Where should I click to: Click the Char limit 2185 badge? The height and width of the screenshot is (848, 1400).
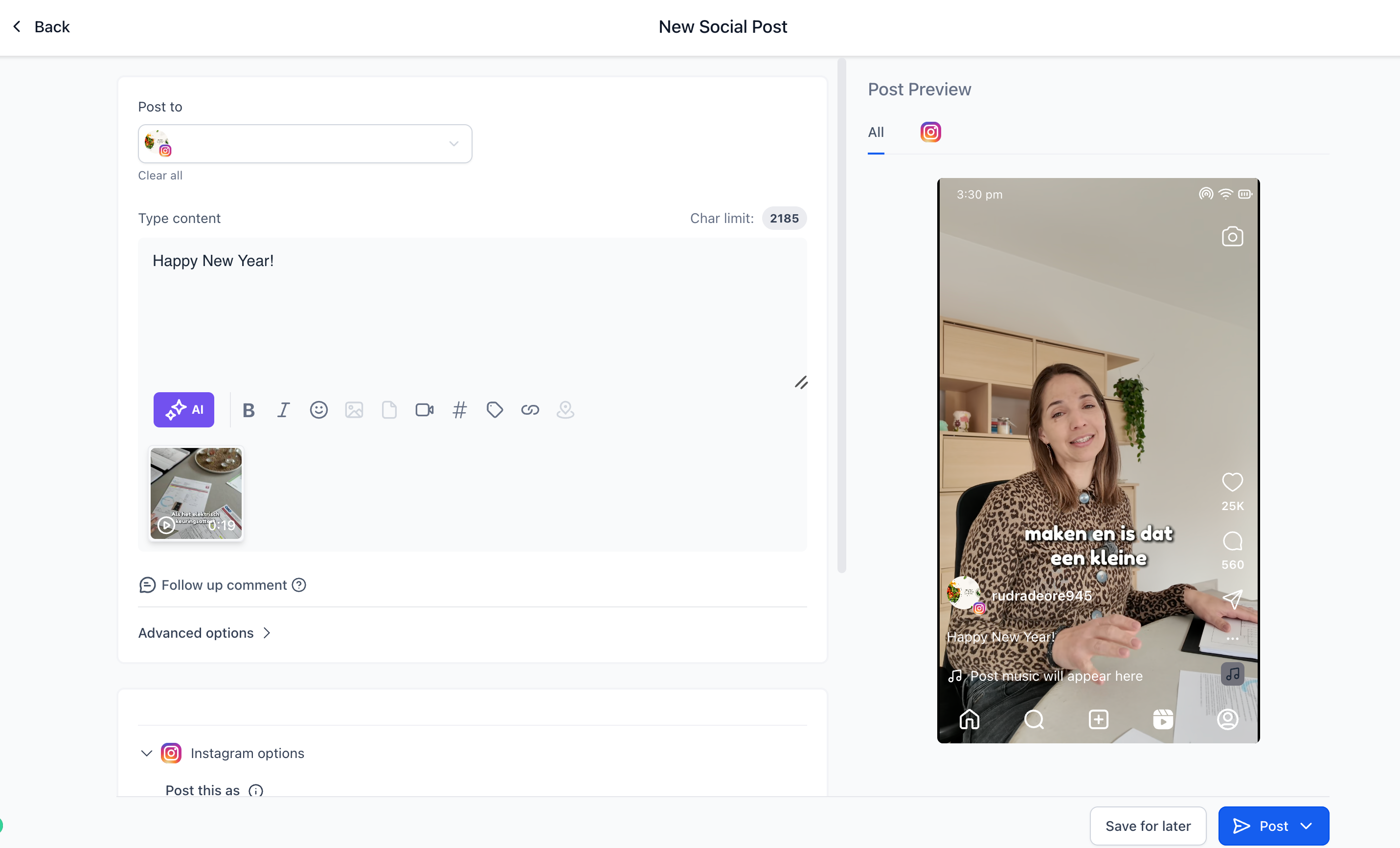coord(784,218)
